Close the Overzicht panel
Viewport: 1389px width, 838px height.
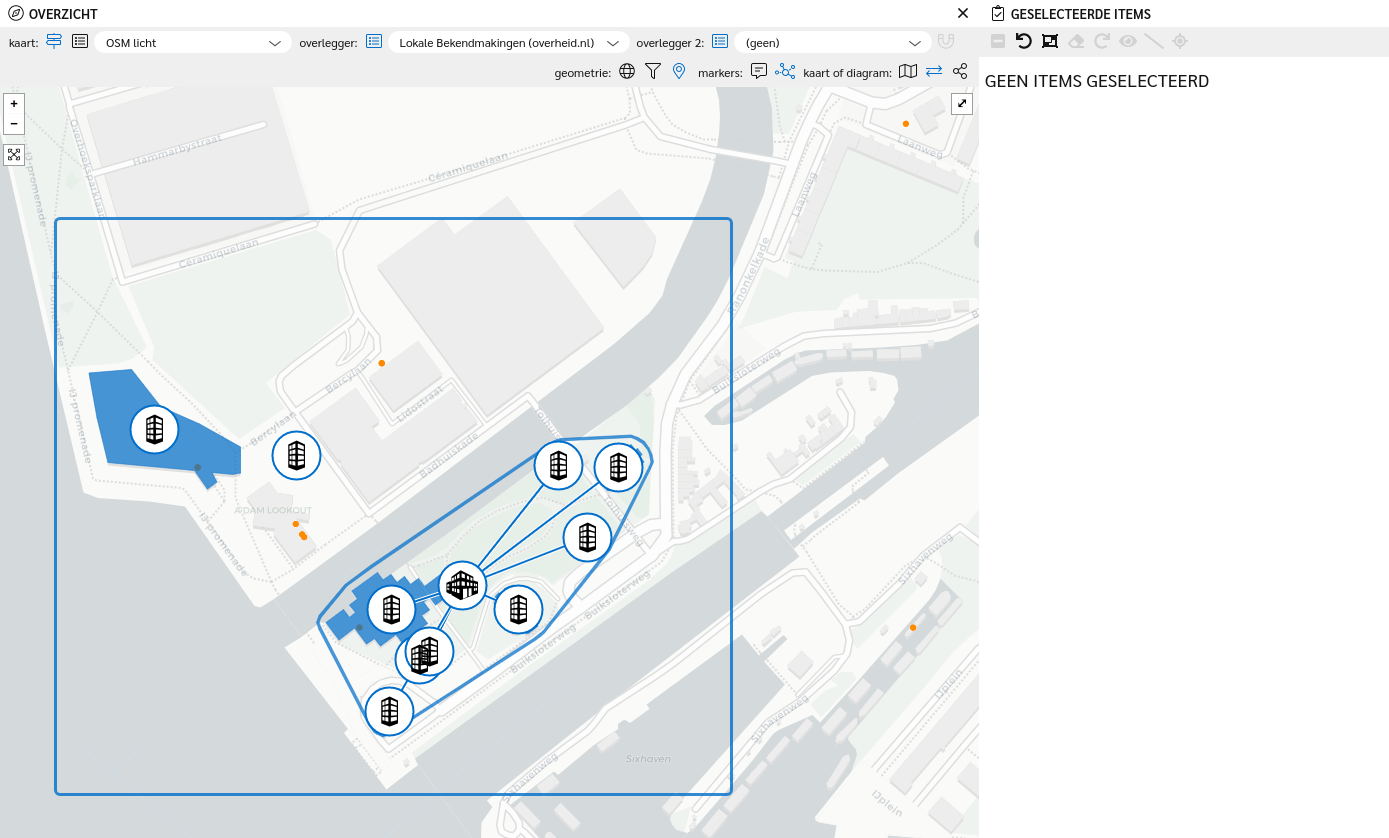click(963, 13)
